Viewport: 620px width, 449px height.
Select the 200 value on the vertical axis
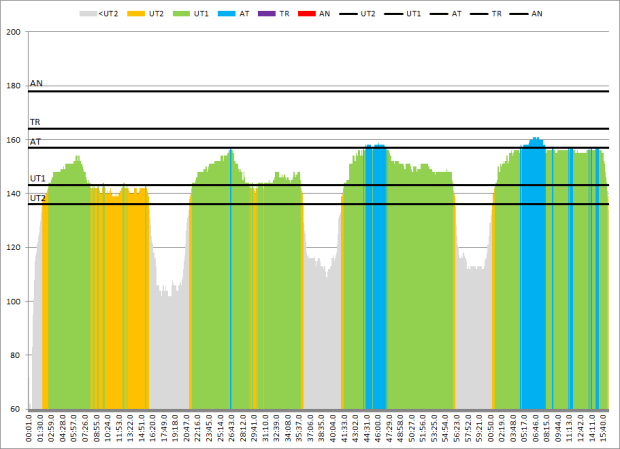pos(14,32)
